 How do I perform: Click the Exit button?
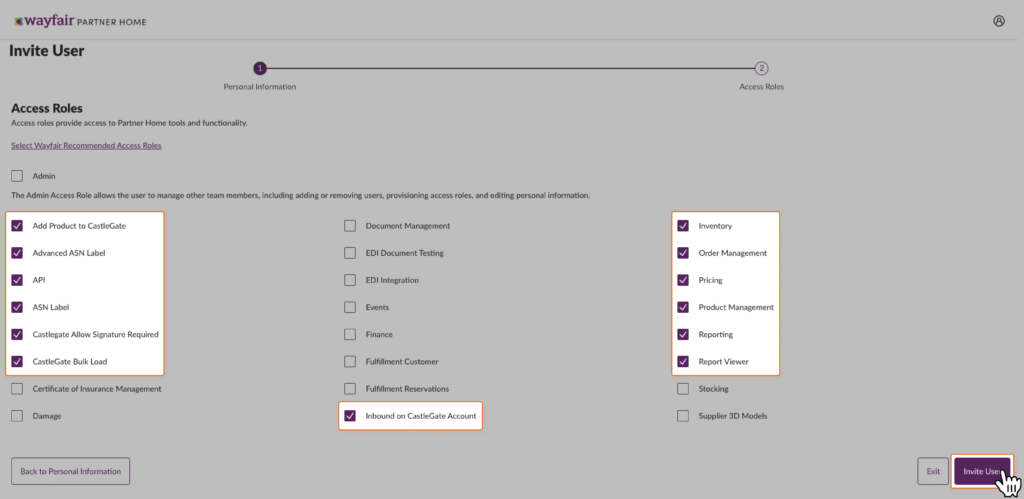(933, 471)
